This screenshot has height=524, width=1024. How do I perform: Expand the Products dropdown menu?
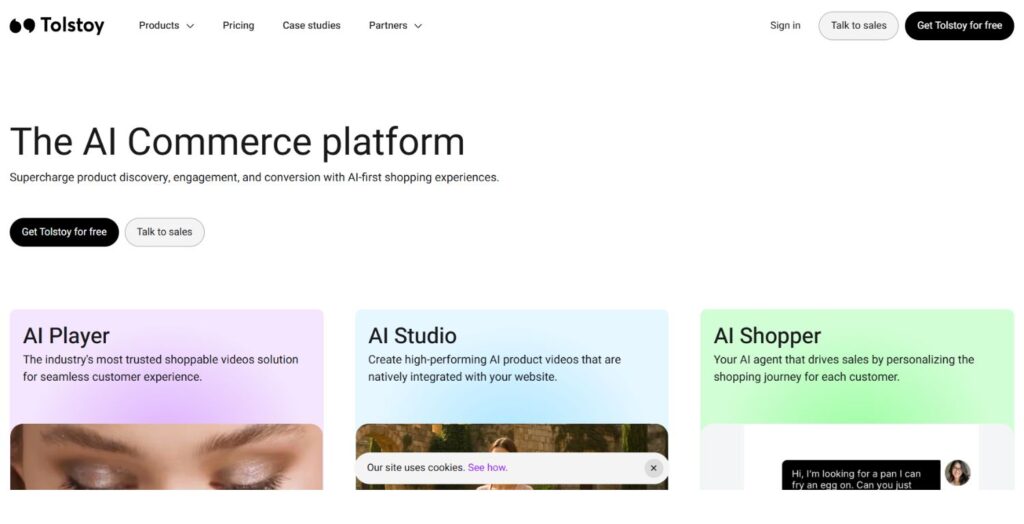pyautogui.click(x=167, y=25)
